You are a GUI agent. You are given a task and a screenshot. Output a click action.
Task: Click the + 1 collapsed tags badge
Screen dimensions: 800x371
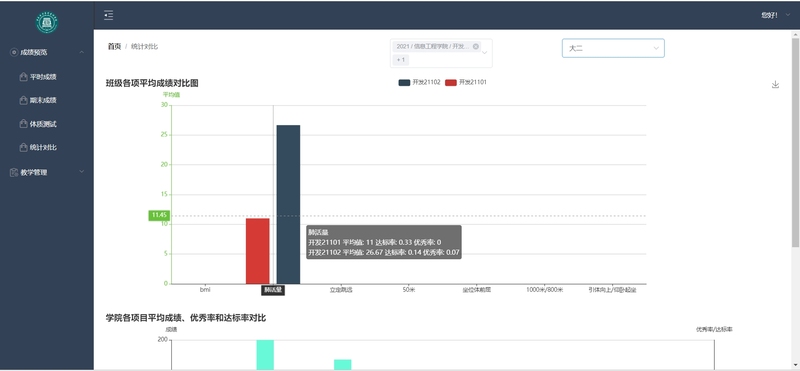click(x=401, y=60)
